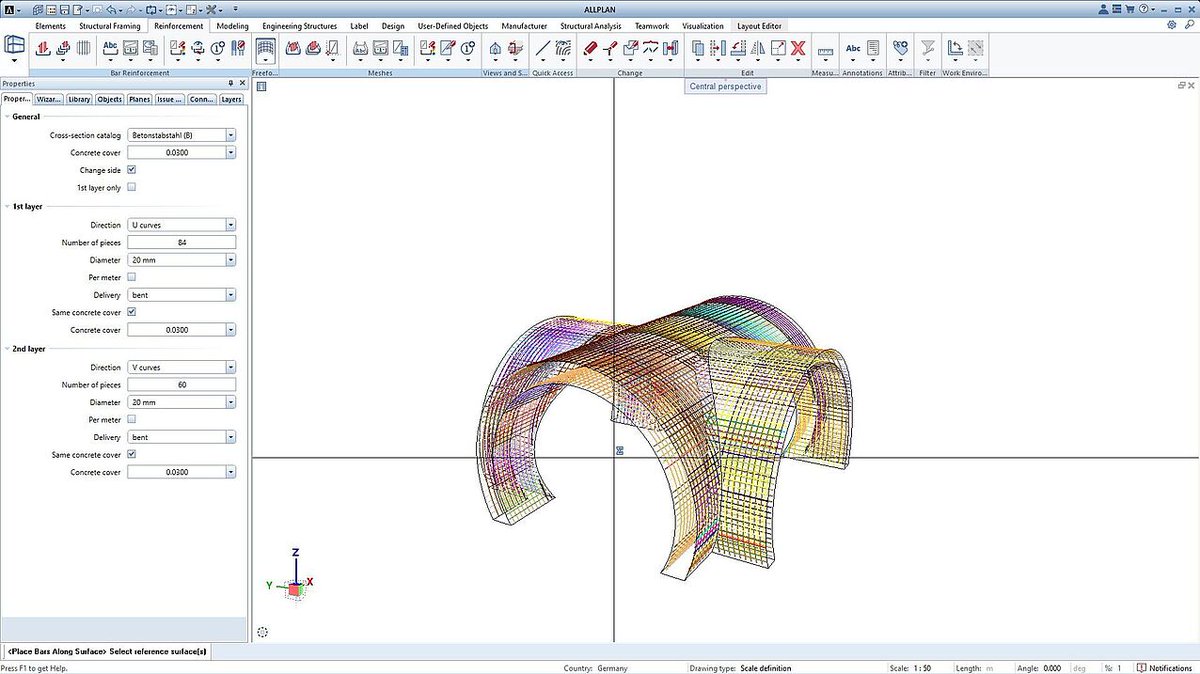Viewport: 1200px width, 674px height.
Task: Switch to the Layers panel tab
Action: pos(231,99)
